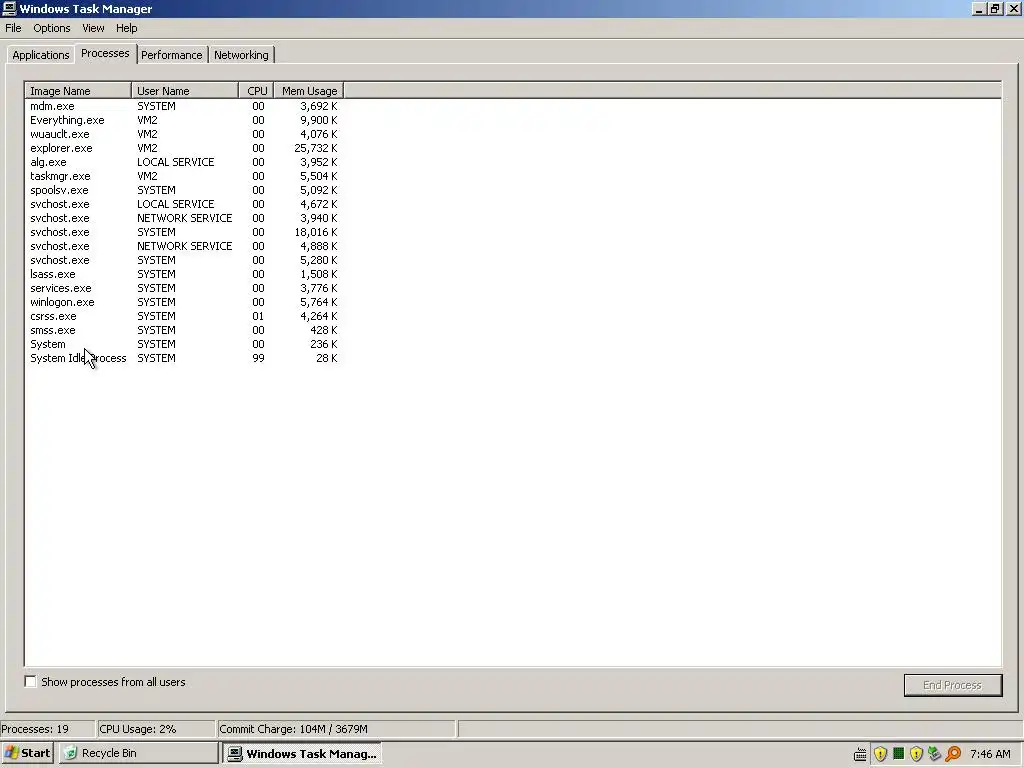Select the csrss.exe process
1024x768 pixels.
tap(184, 316)
